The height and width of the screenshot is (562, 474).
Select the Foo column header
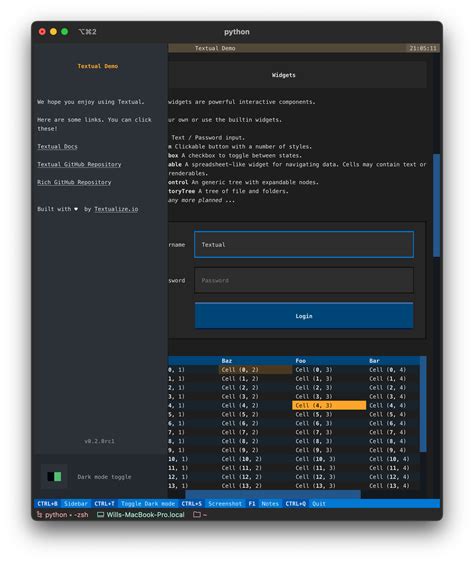tap(300, 361)
